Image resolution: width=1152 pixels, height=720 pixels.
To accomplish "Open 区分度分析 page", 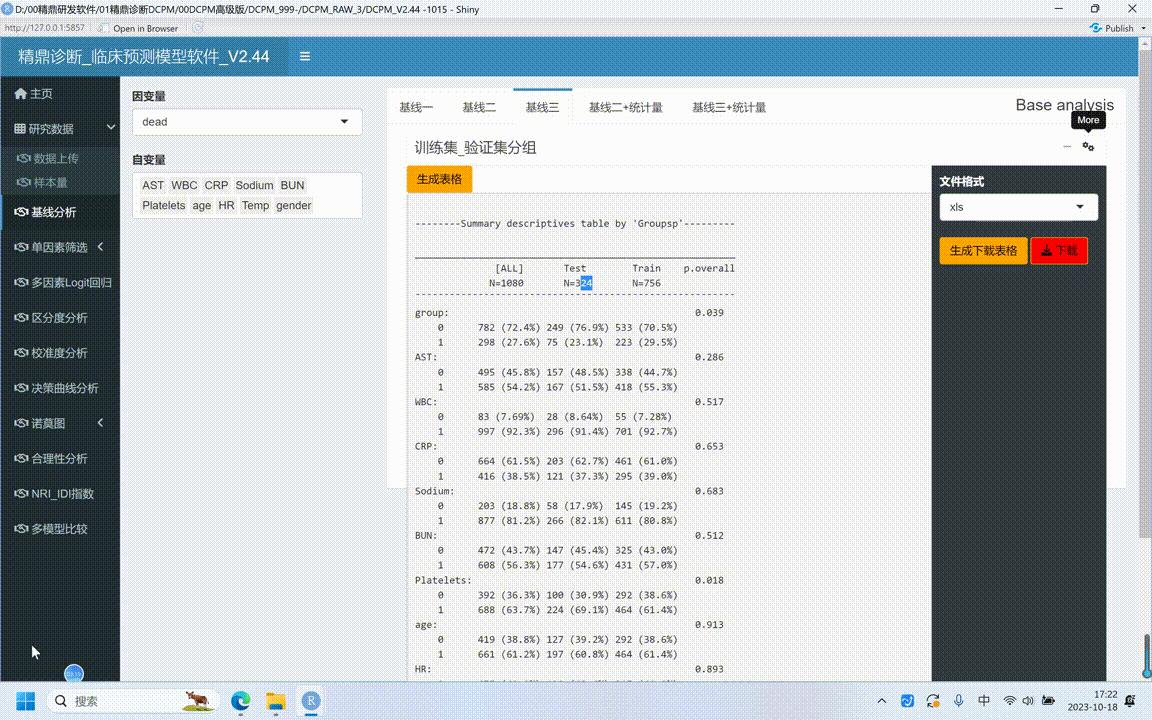I will 51,317.
